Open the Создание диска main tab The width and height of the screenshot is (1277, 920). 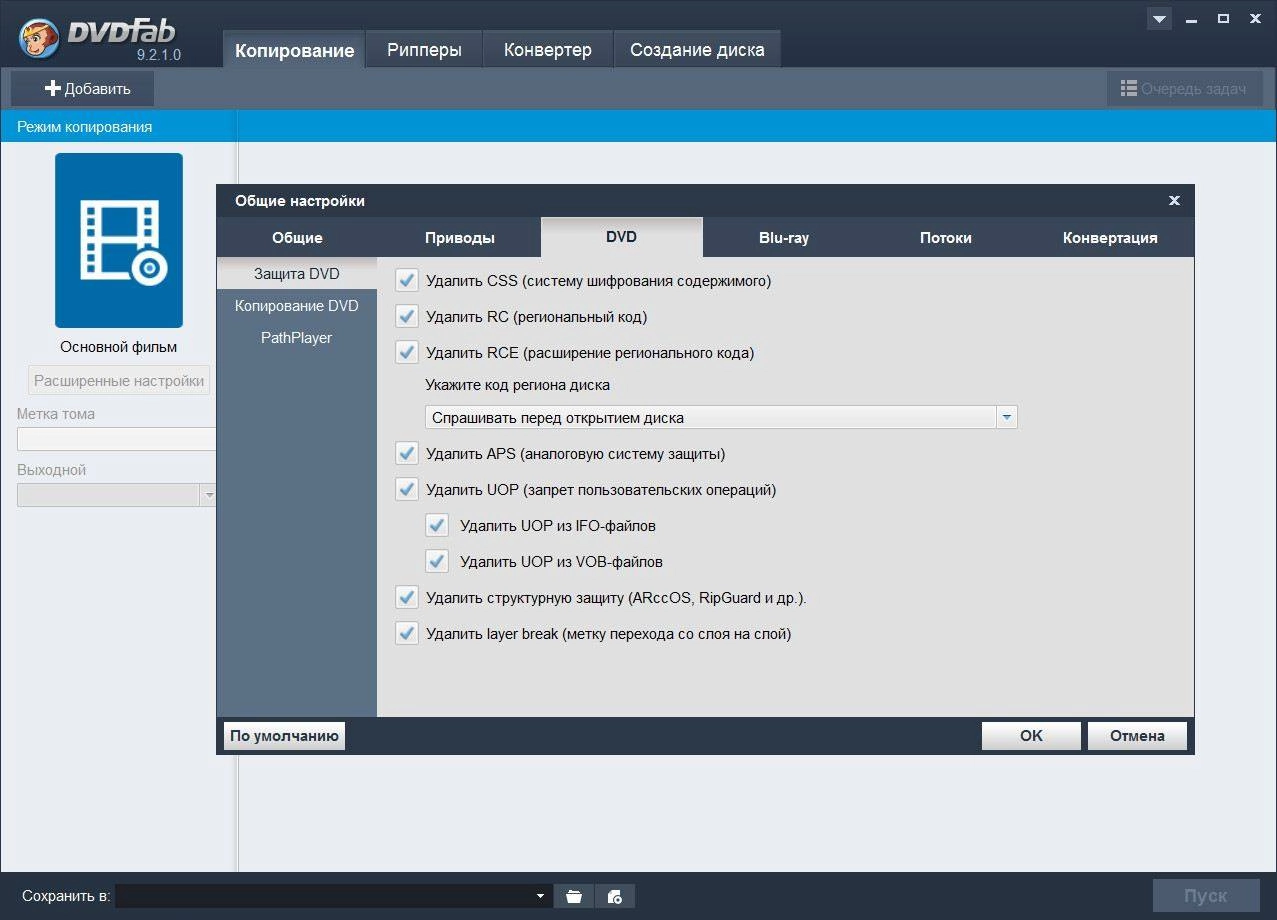[697, 50]
